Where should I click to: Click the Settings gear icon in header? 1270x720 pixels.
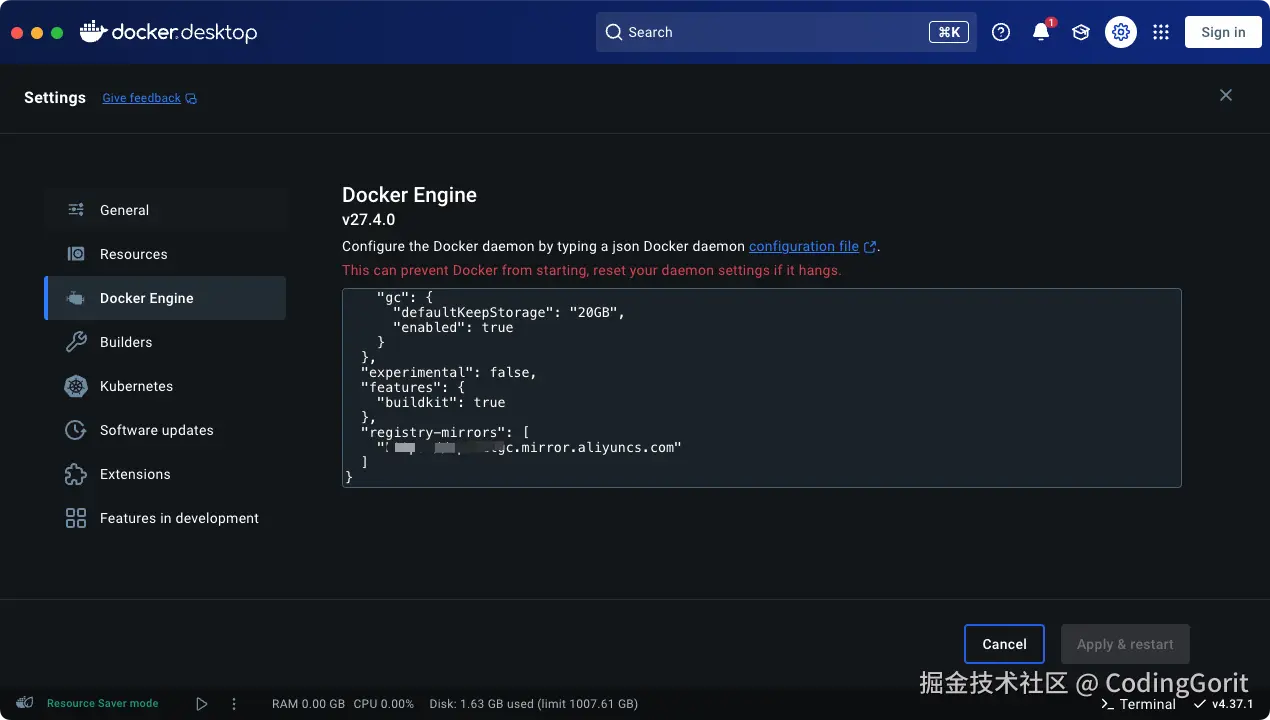(1121, 32)
